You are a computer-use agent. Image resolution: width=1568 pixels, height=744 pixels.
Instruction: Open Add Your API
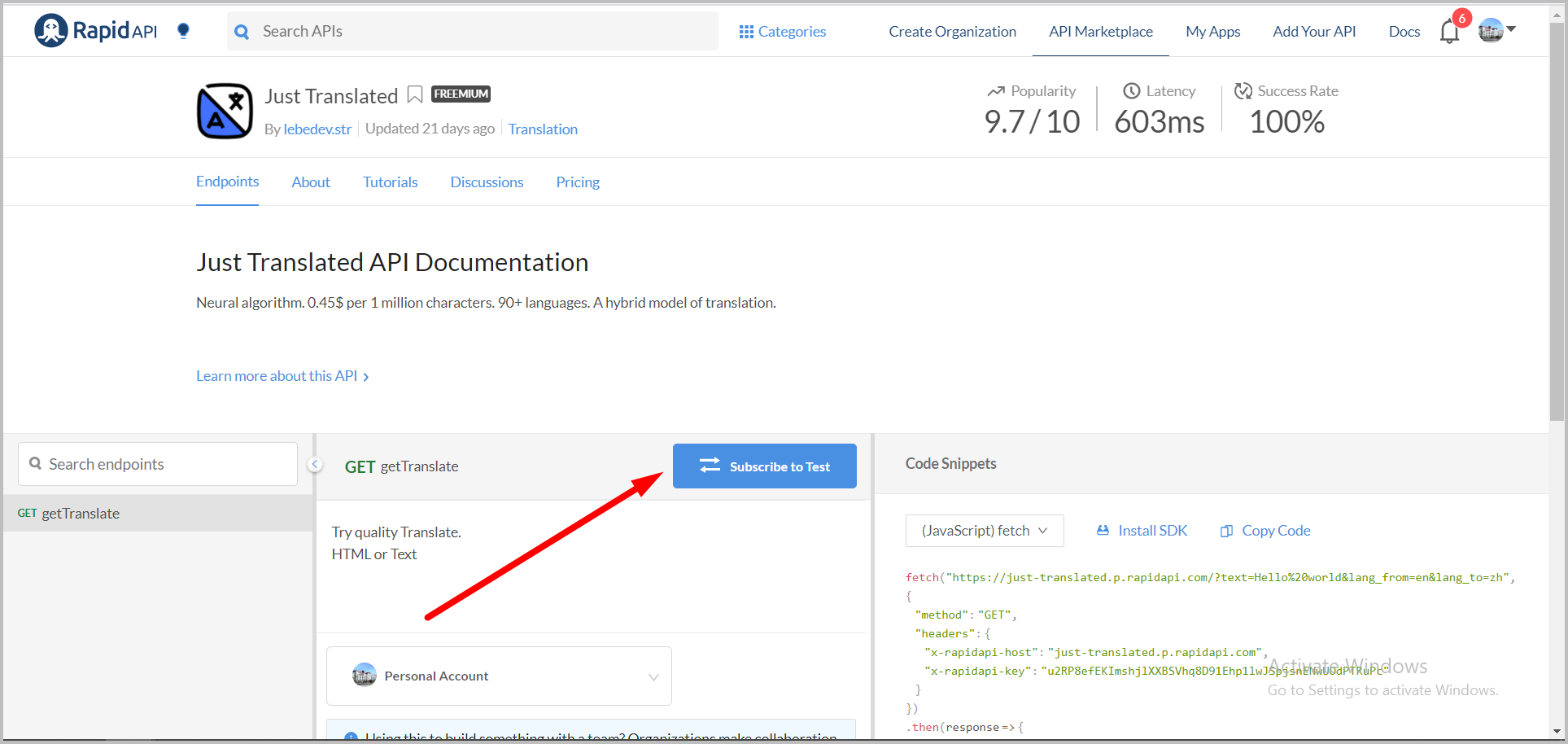(x=1314, y=32)
